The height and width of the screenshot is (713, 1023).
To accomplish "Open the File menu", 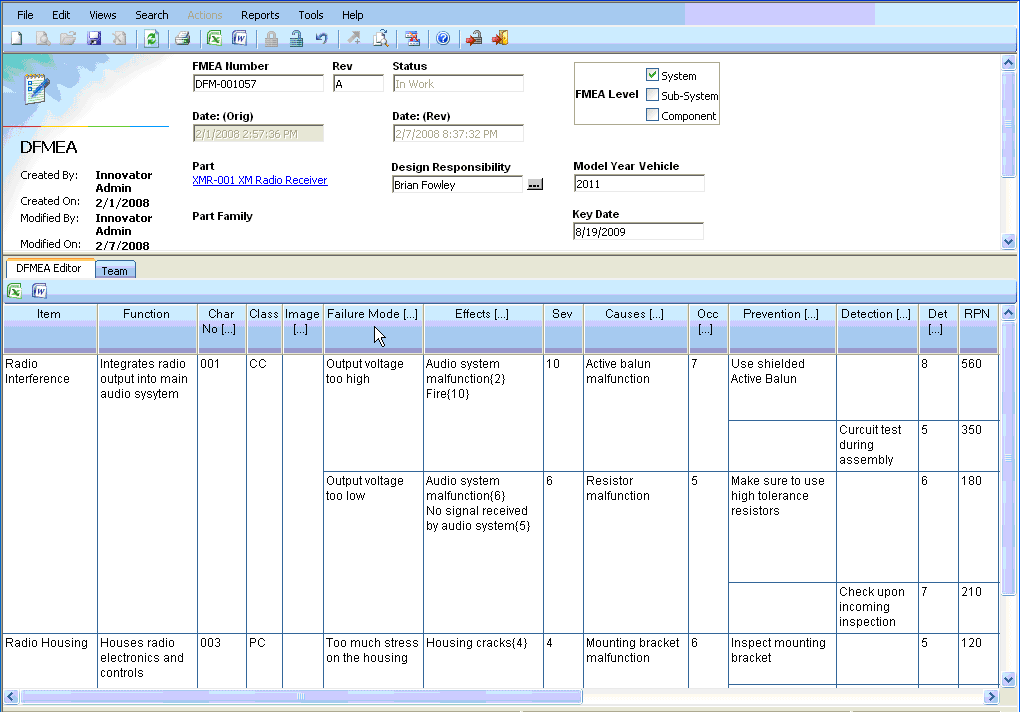I will 25,15.
